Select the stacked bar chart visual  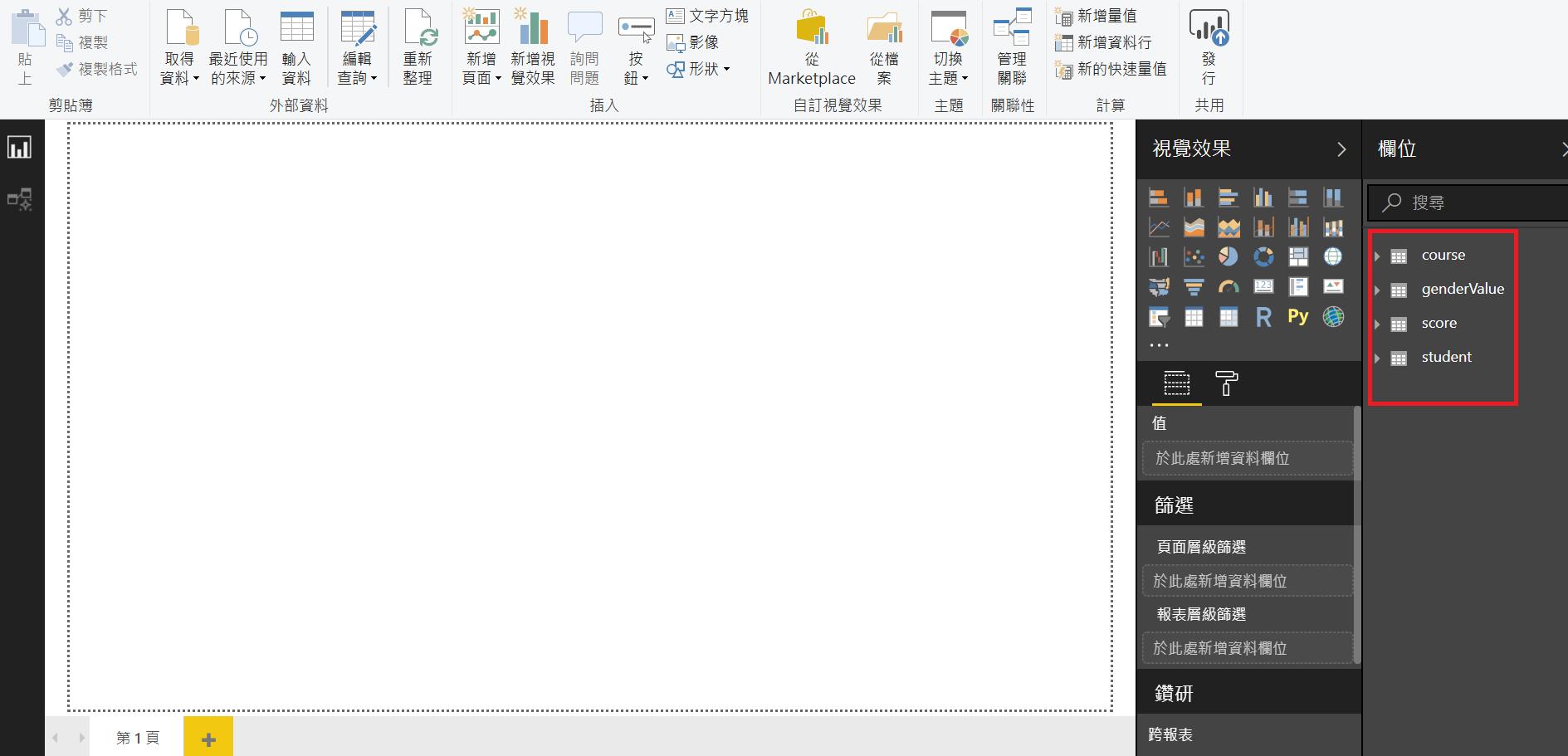pos(1159,198)
